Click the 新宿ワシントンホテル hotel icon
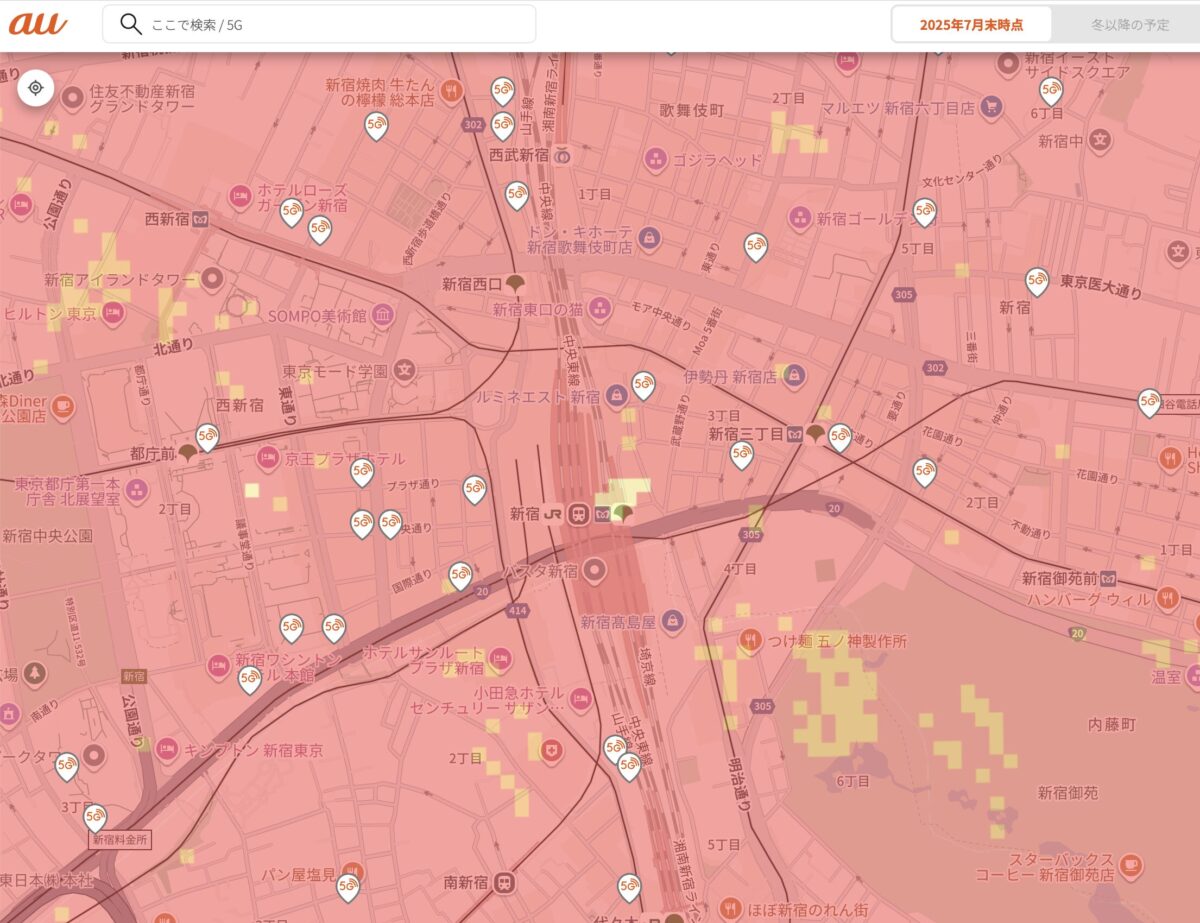This screenshot has width=1200, height=923. coord(217,664)
